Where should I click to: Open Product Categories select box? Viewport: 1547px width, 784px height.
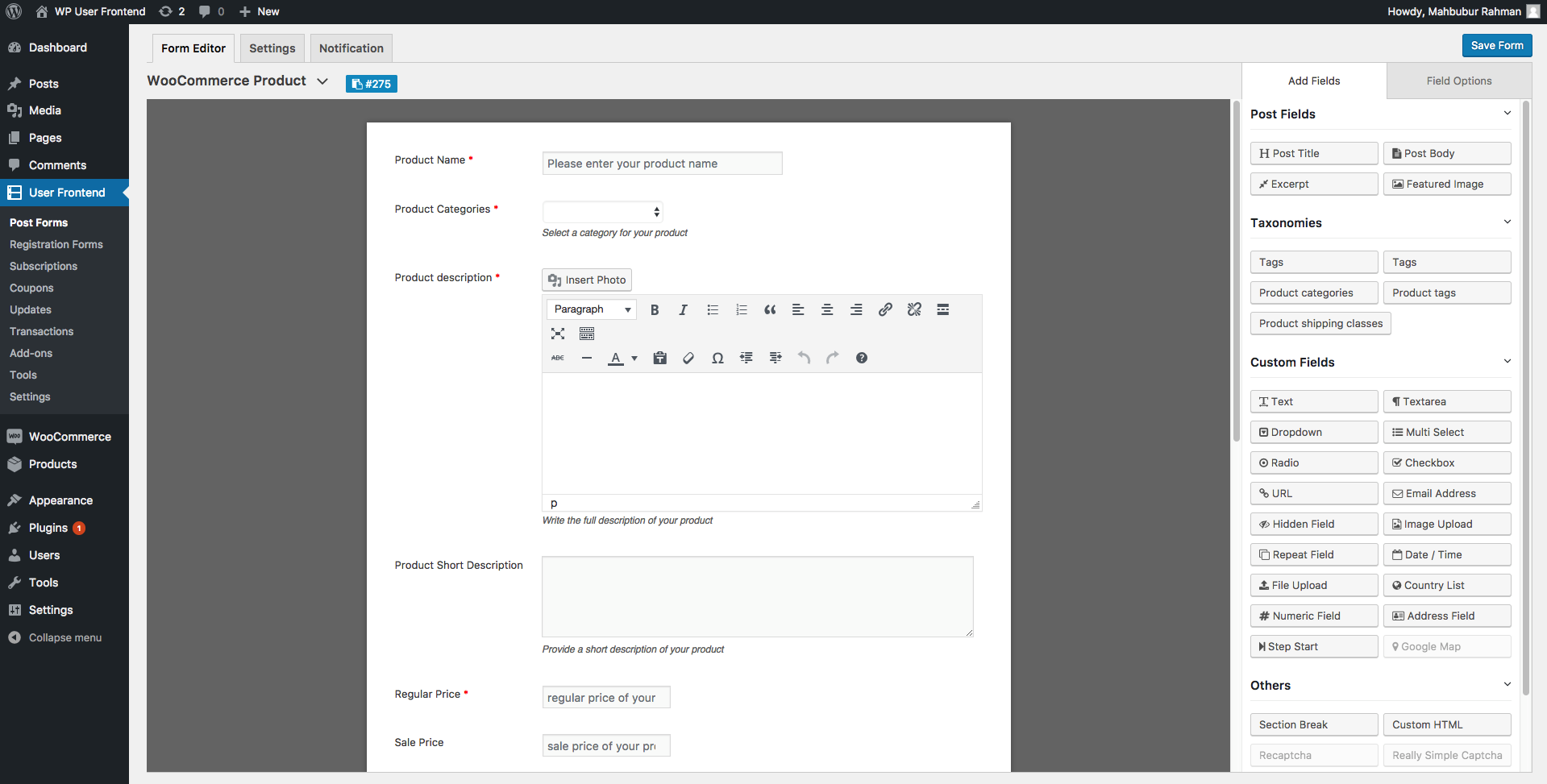coord(603,212)
